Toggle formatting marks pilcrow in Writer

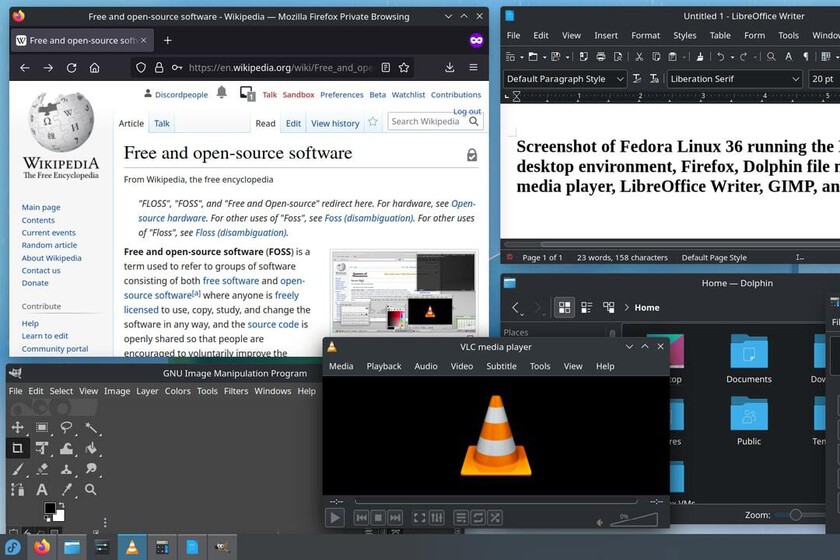click(x=806, y=56)
